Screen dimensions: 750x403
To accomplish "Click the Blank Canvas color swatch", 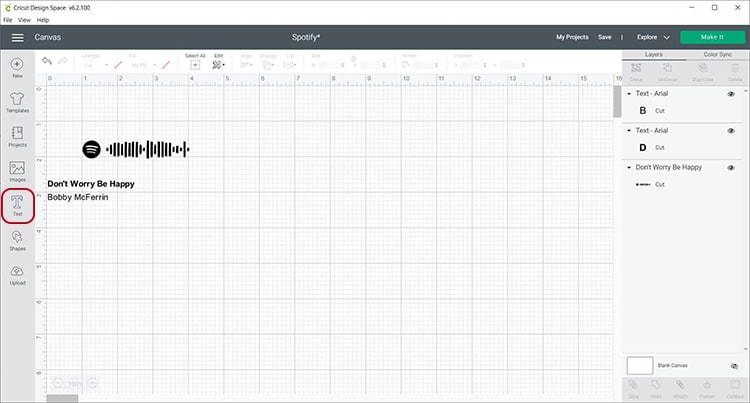I will coord(640,366).
